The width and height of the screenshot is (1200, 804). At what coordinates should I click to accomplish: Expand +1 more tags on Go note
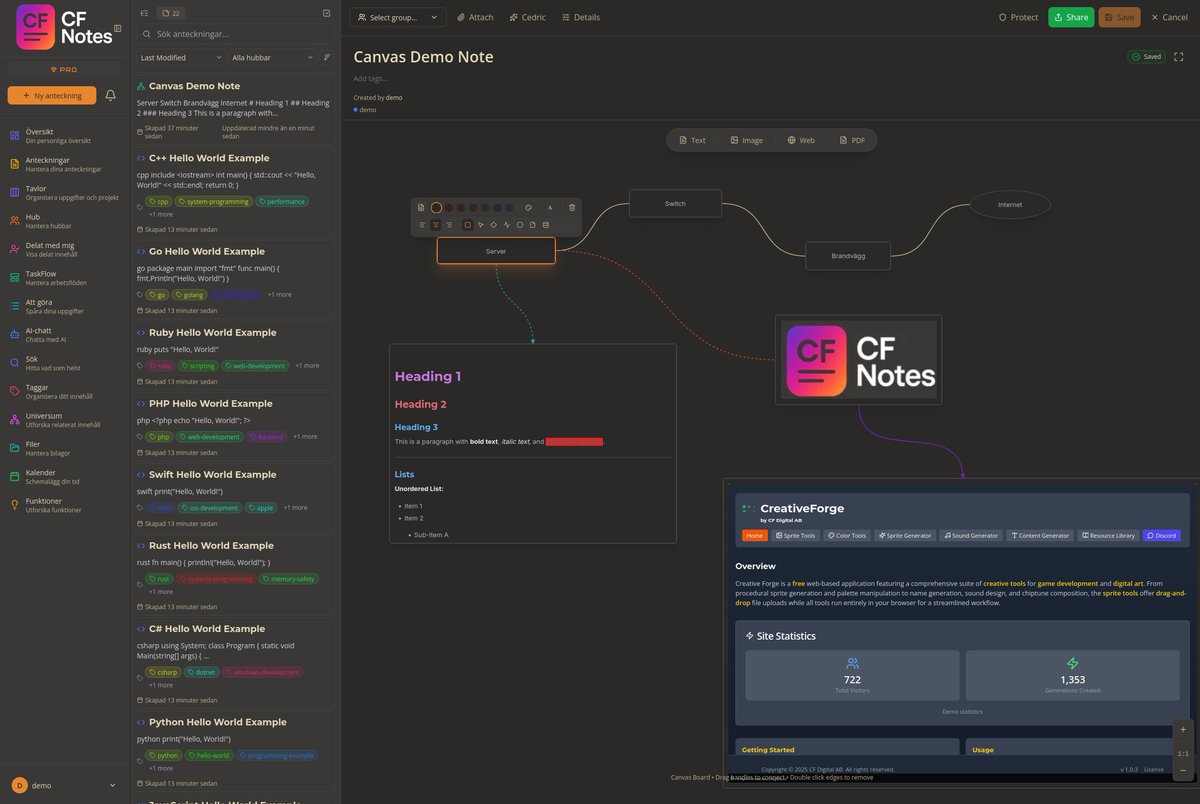(x=280, y=295)
